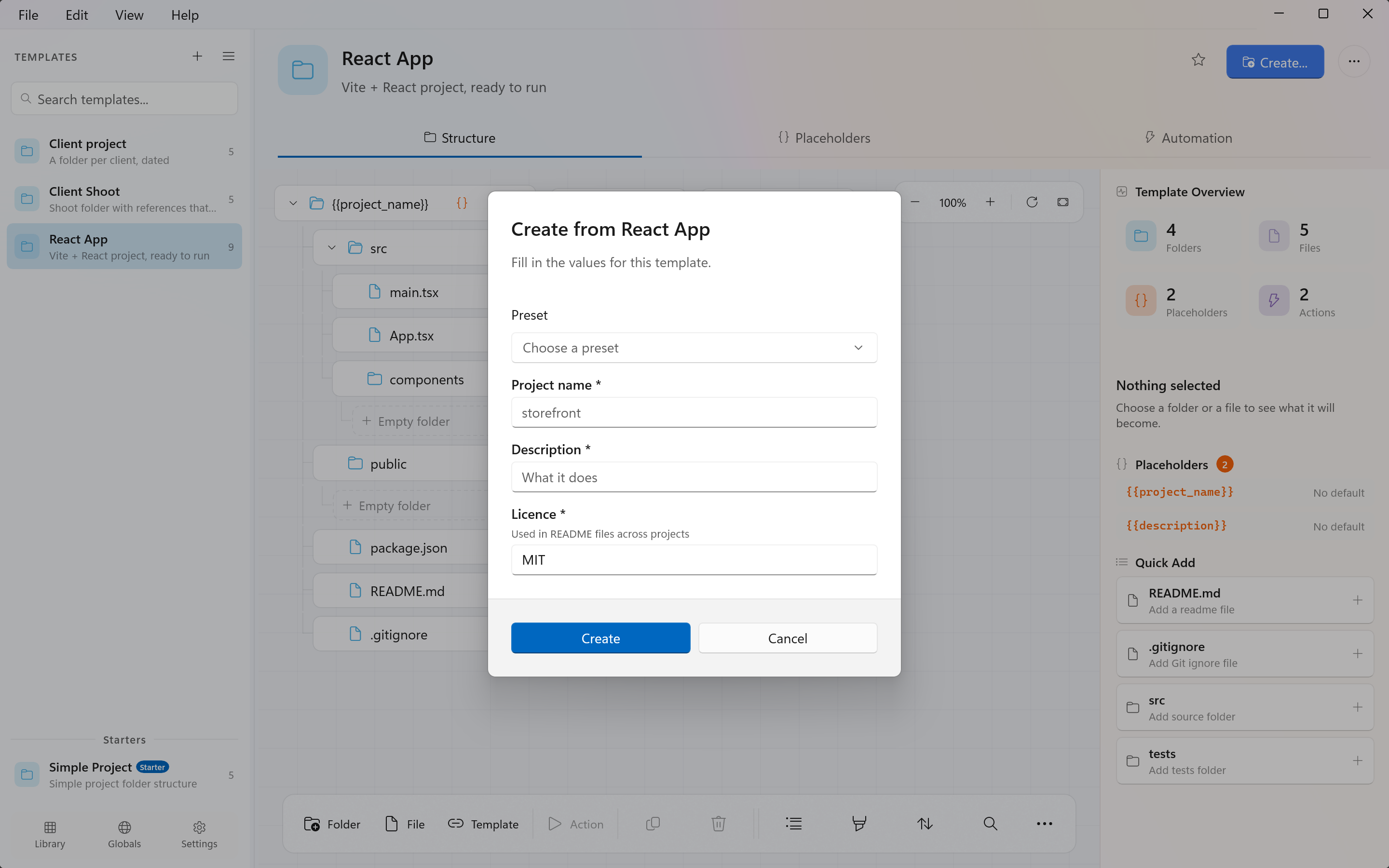The height and width of the screenshot is (868, 1389).
Task: Open the search icon in bottom toolbar
Action: [x=990, y=824]
